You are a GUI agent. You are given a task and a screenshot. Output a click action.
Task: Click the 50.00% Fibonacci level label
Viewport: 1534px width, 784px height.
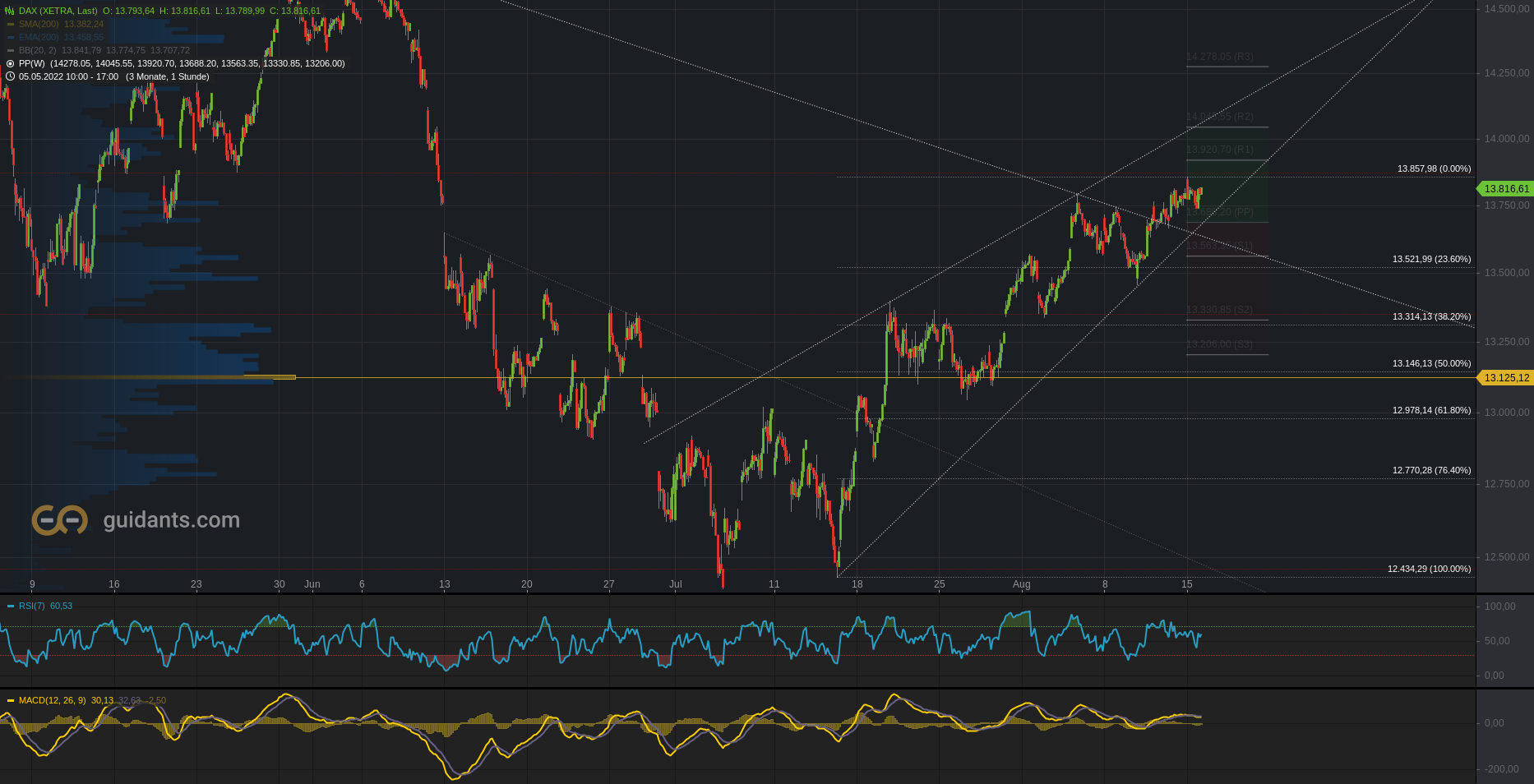coord(1431,363)
